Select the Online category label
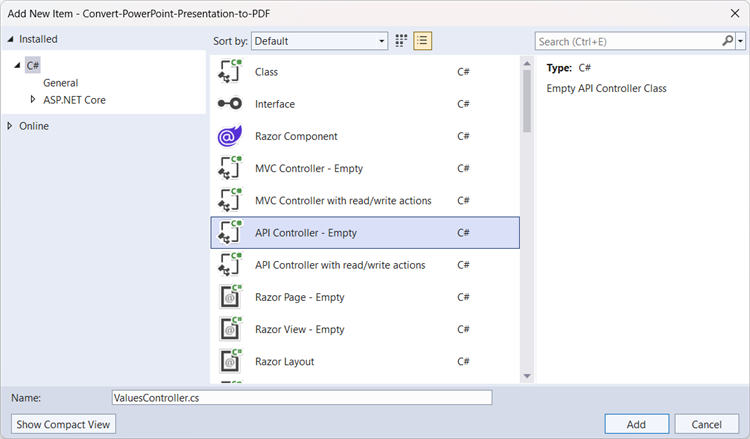The width and height of the screenshot is (750, 439). (x=33, y=126)
